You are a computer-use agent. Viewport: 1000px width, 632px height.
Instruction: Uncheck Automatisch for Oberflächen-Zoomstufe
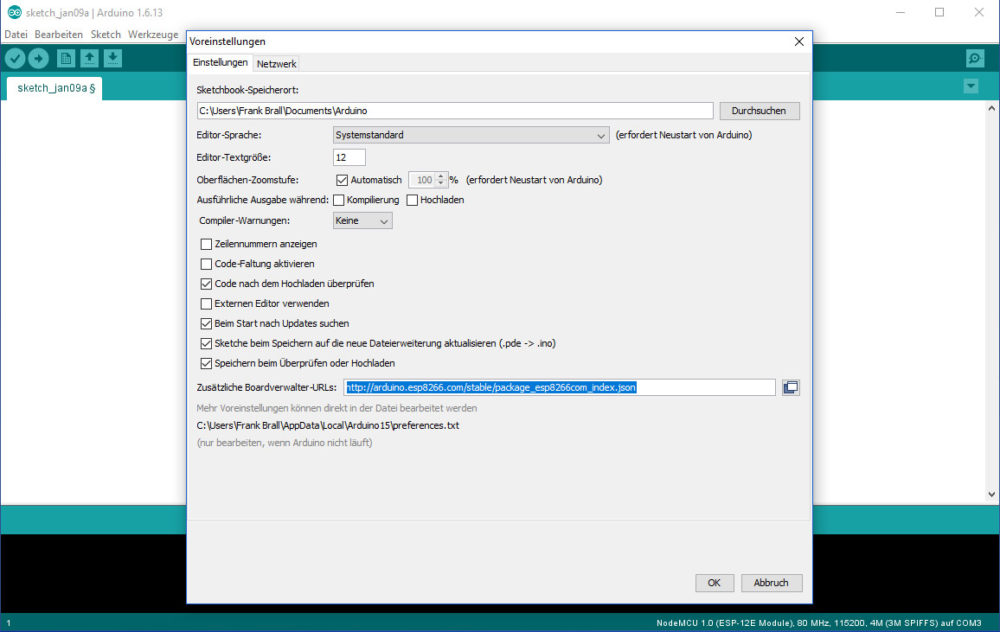tap(344, 179)
